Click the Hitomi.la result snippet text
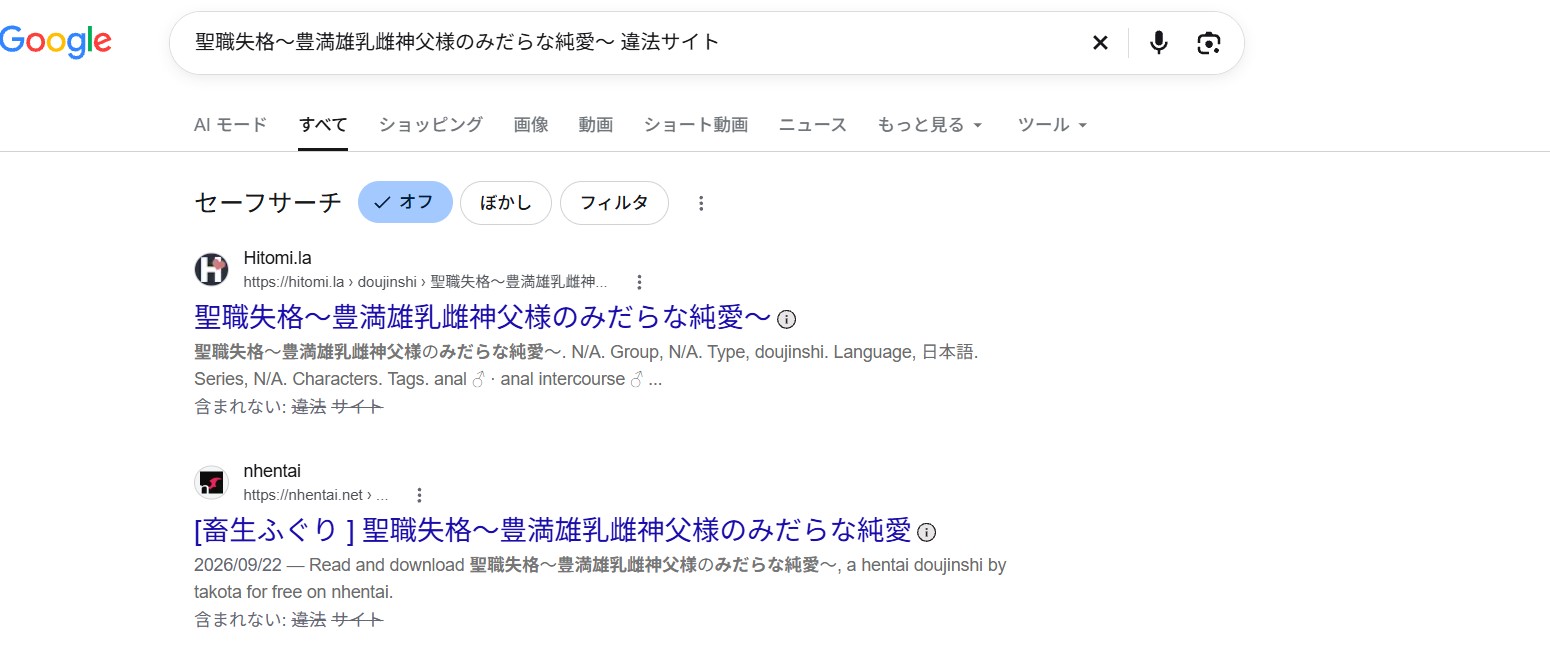The image size is (1550, 657). click(x=586, y=366)
